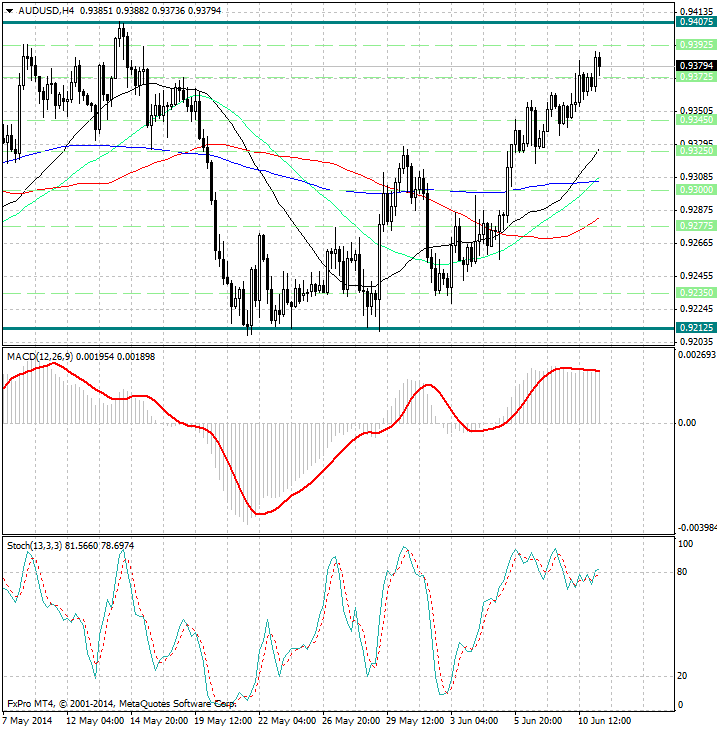
Task: Click the 10 Jun 12:00 time axis label
Action: pos(603,720)
